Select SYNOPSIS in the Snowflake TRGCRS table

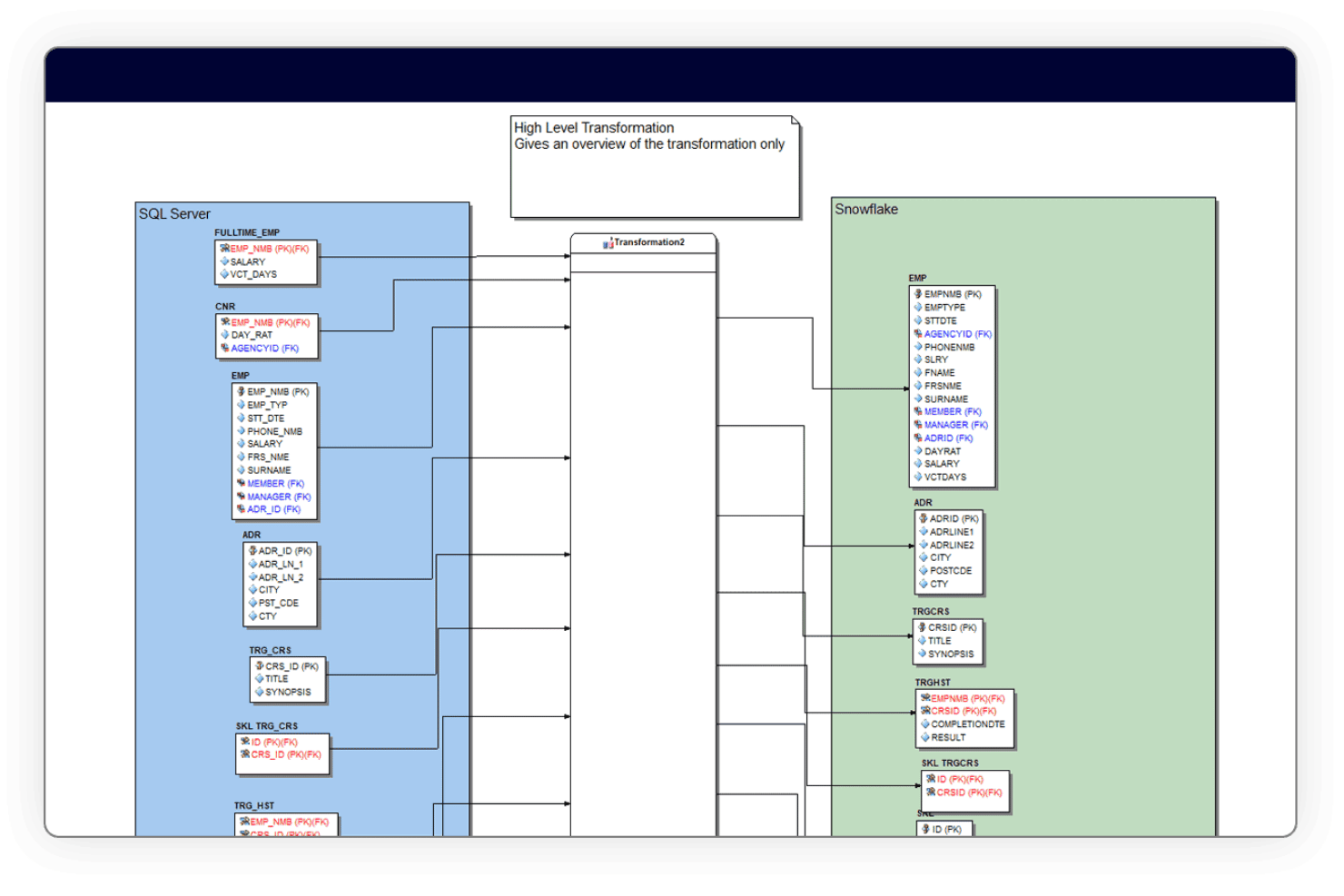[950, 654]
